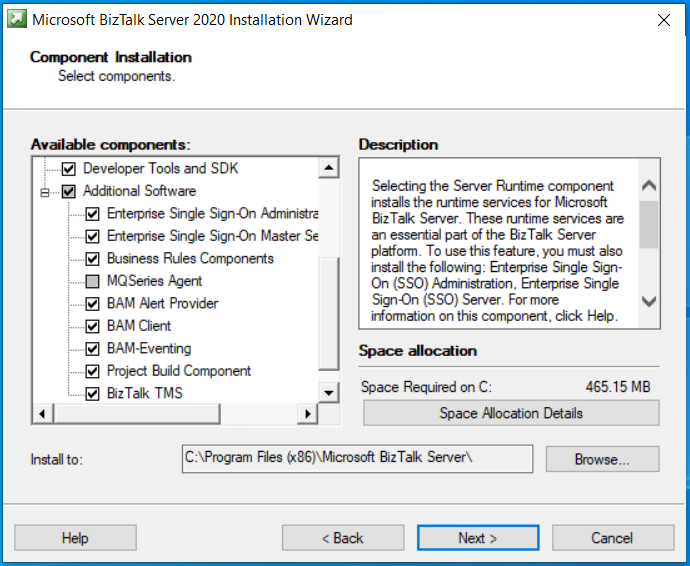Click the Browse... button
This screenshot has height=566, width=690.
(x=602, y=459)
